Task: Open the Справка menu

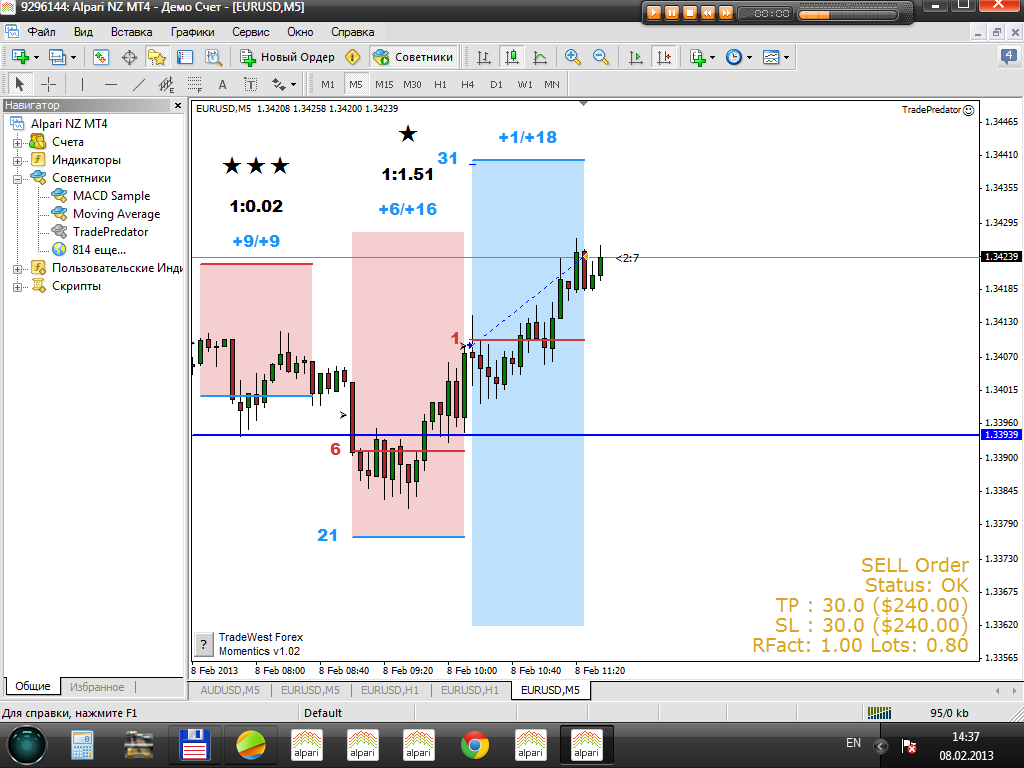Action: pyautogui.click(x=353, y=31)
